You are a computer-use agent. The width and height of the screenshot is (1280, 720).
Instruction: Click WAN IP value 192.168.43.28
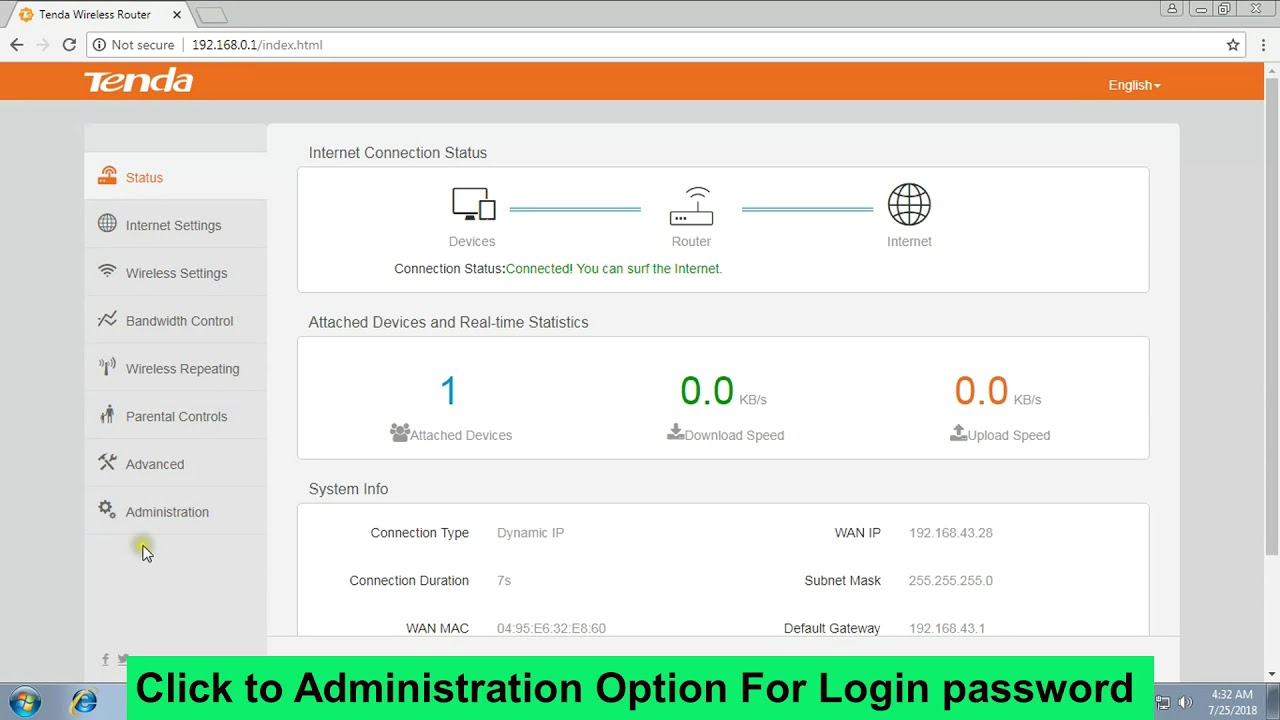point(951,533)
